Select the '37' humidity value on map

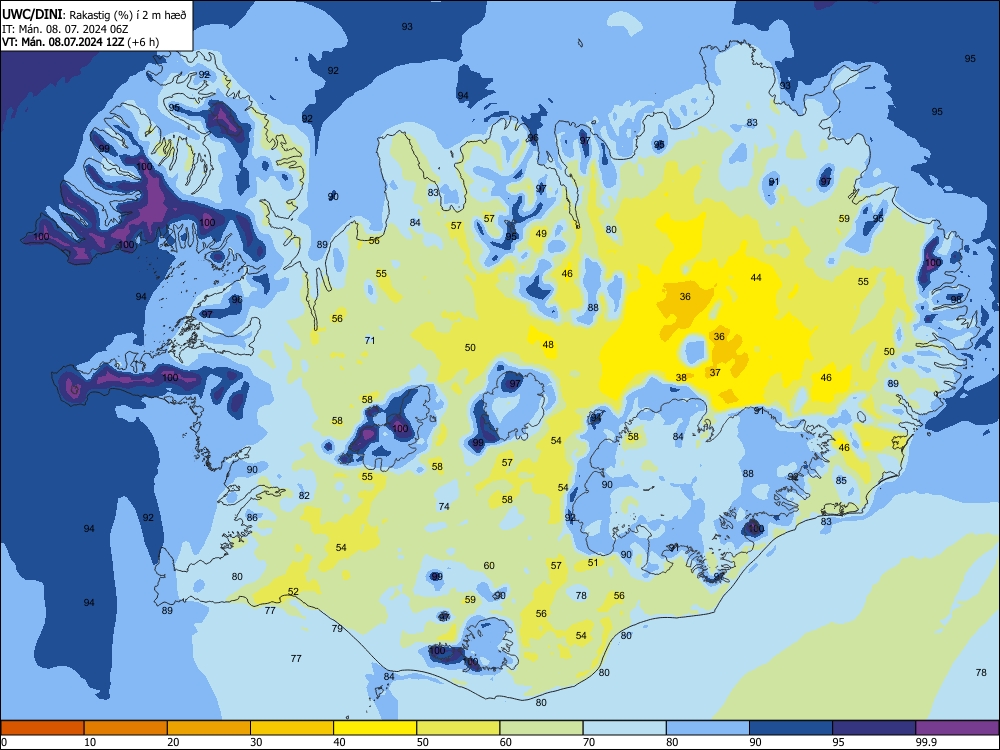715,372
